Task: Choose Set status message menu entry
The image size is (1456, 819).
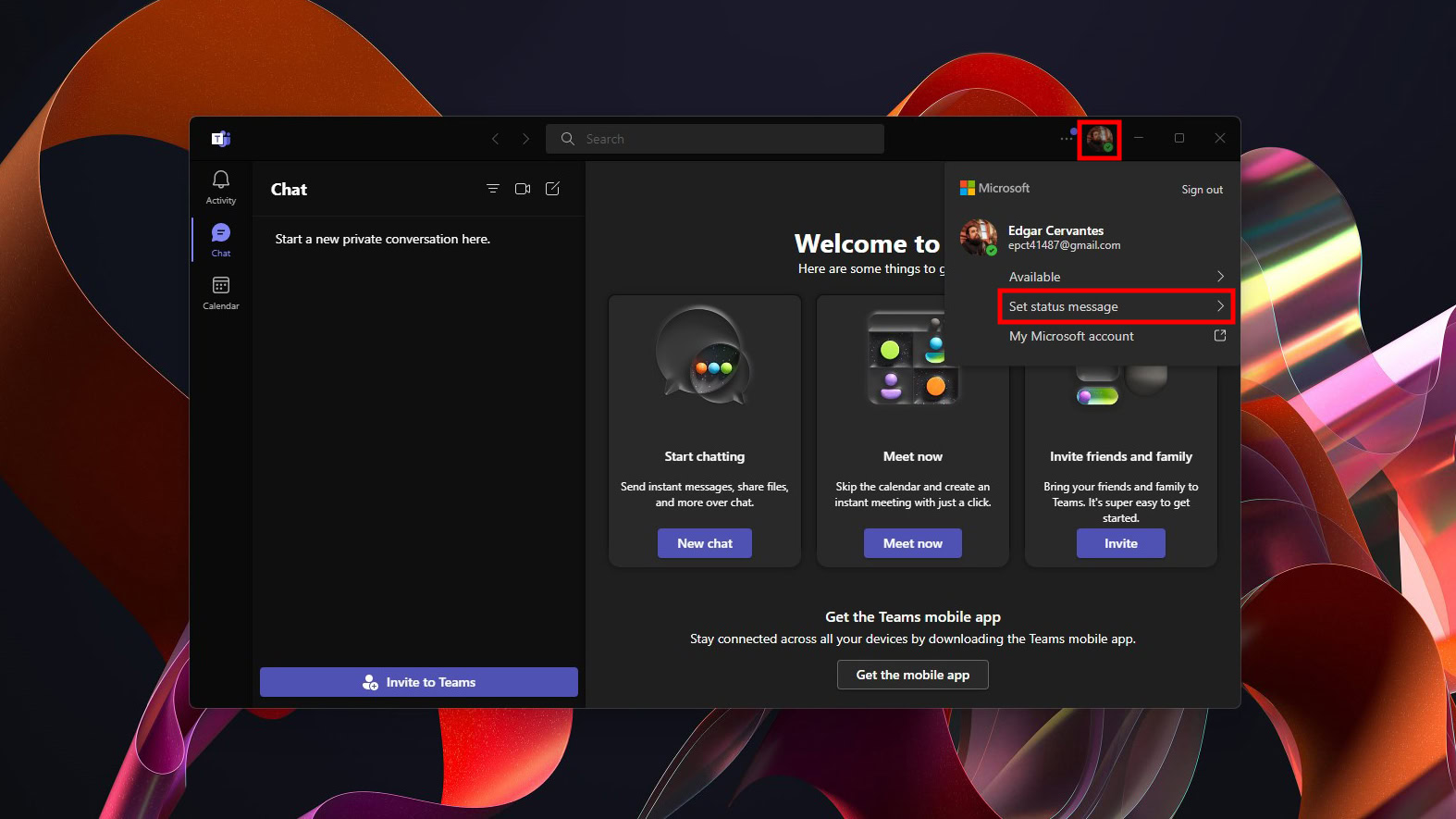Action: click(x=1116, y=306)
